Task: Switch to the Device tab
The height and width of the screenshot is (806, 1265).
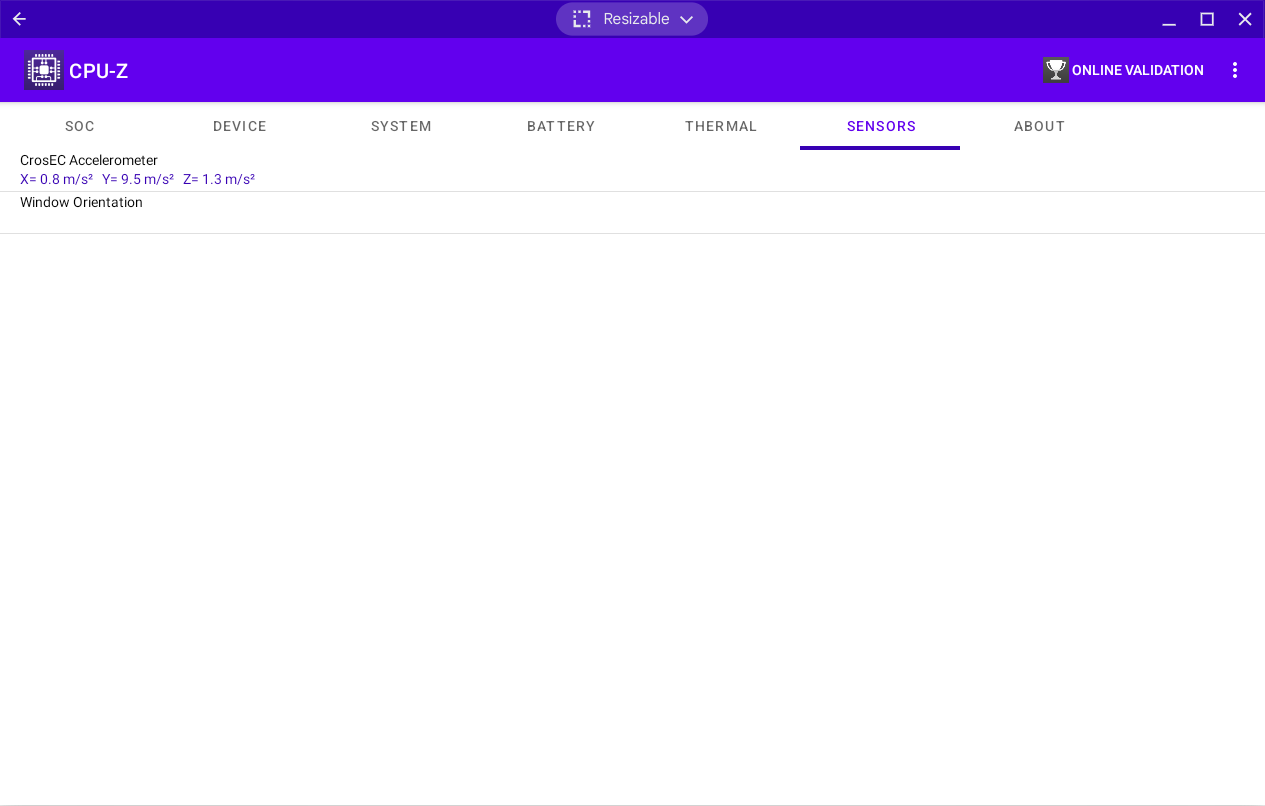Action: (240, 126)
